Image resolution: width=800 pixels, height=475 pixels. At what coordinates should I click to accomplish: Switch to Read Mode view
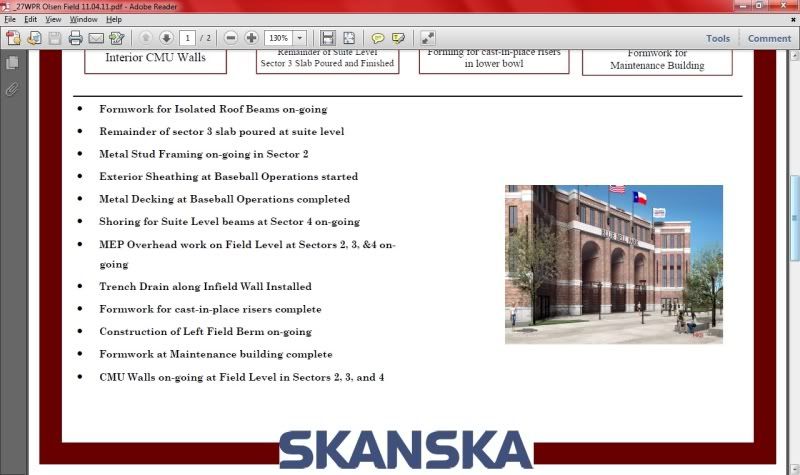pyautogui.click(x=428, y=39)
